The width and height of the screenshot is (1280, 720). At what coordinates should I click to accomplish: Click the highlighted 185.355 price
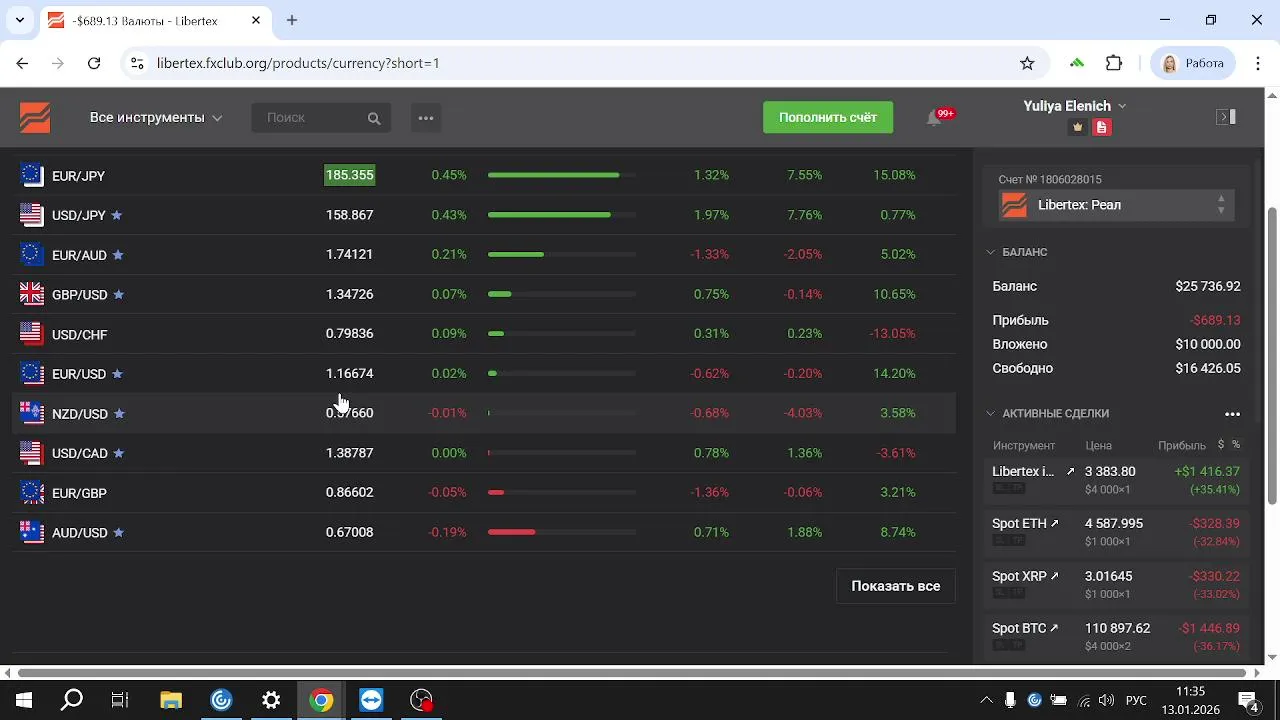pos(349,175)
